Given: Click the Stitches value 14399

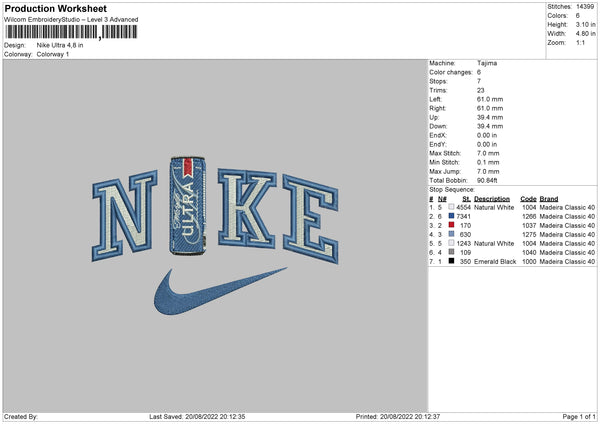Looking at the screenshot, I should [585, 7].
